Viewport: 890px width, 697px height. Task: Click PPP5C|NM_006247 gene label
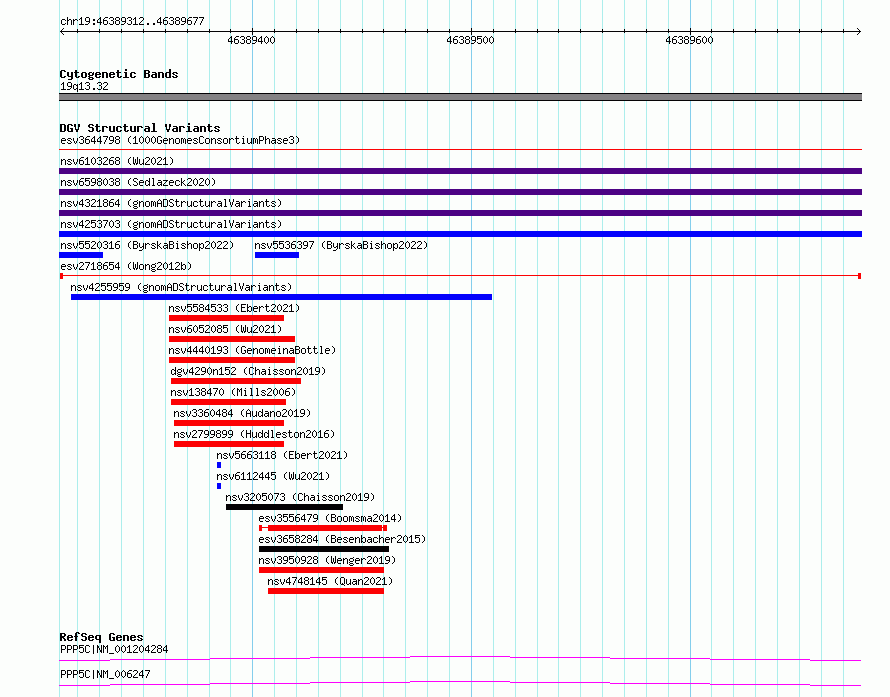pos(105,674)
